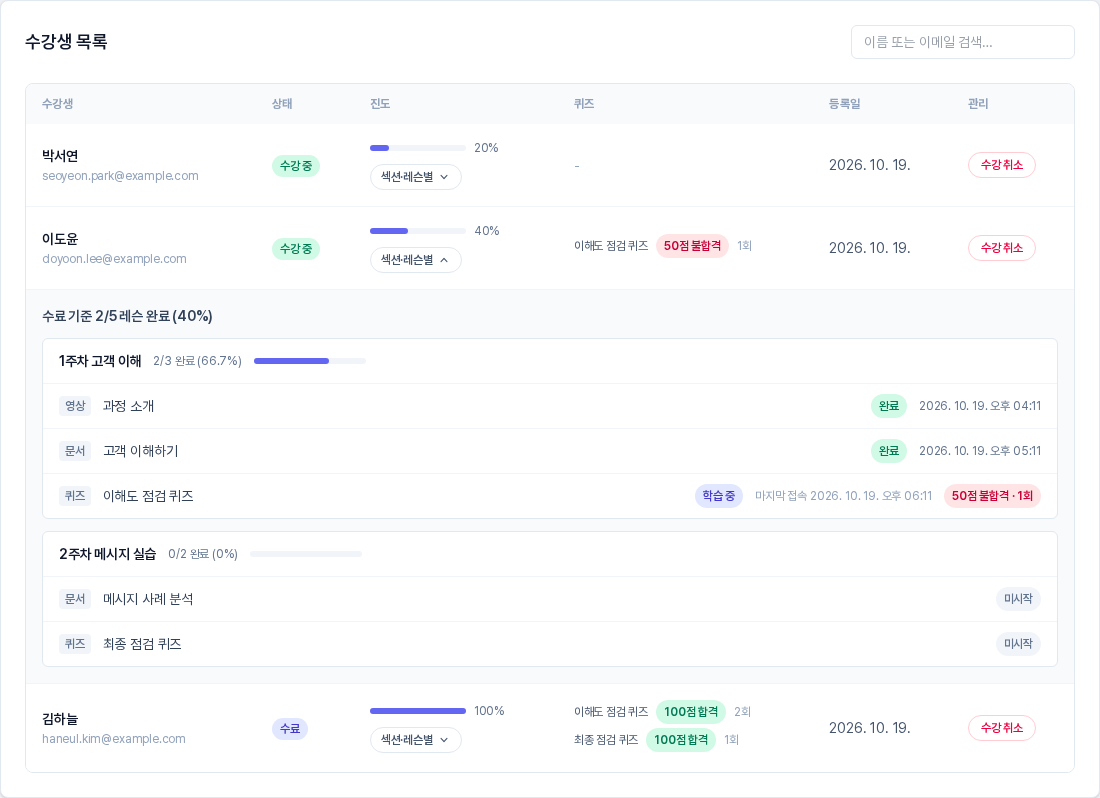Screen dimensions: 1100x798
Task: Click the name or email search field
Action: click(962, 42)
